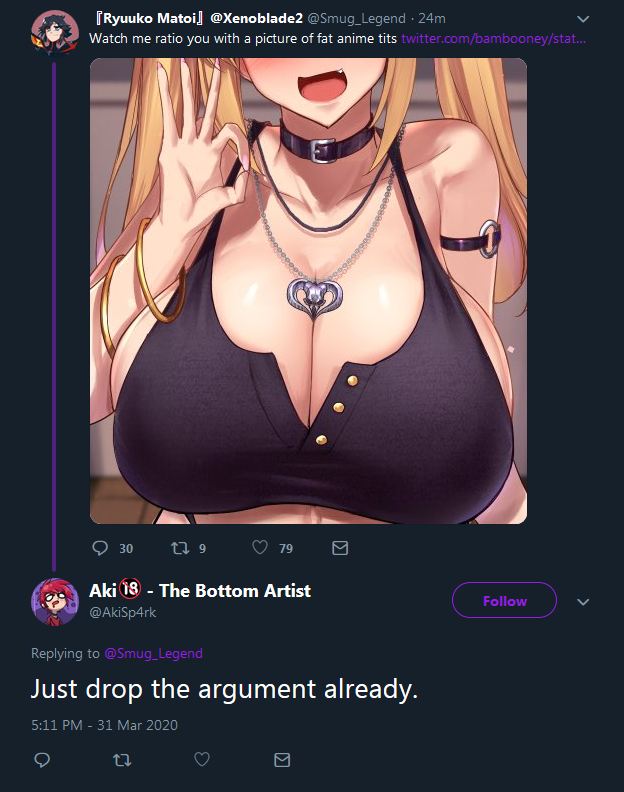Click the Aki - The Bottom Artist name
The height and width of the screenshot is (792, 624).
[x=200, y=590]
